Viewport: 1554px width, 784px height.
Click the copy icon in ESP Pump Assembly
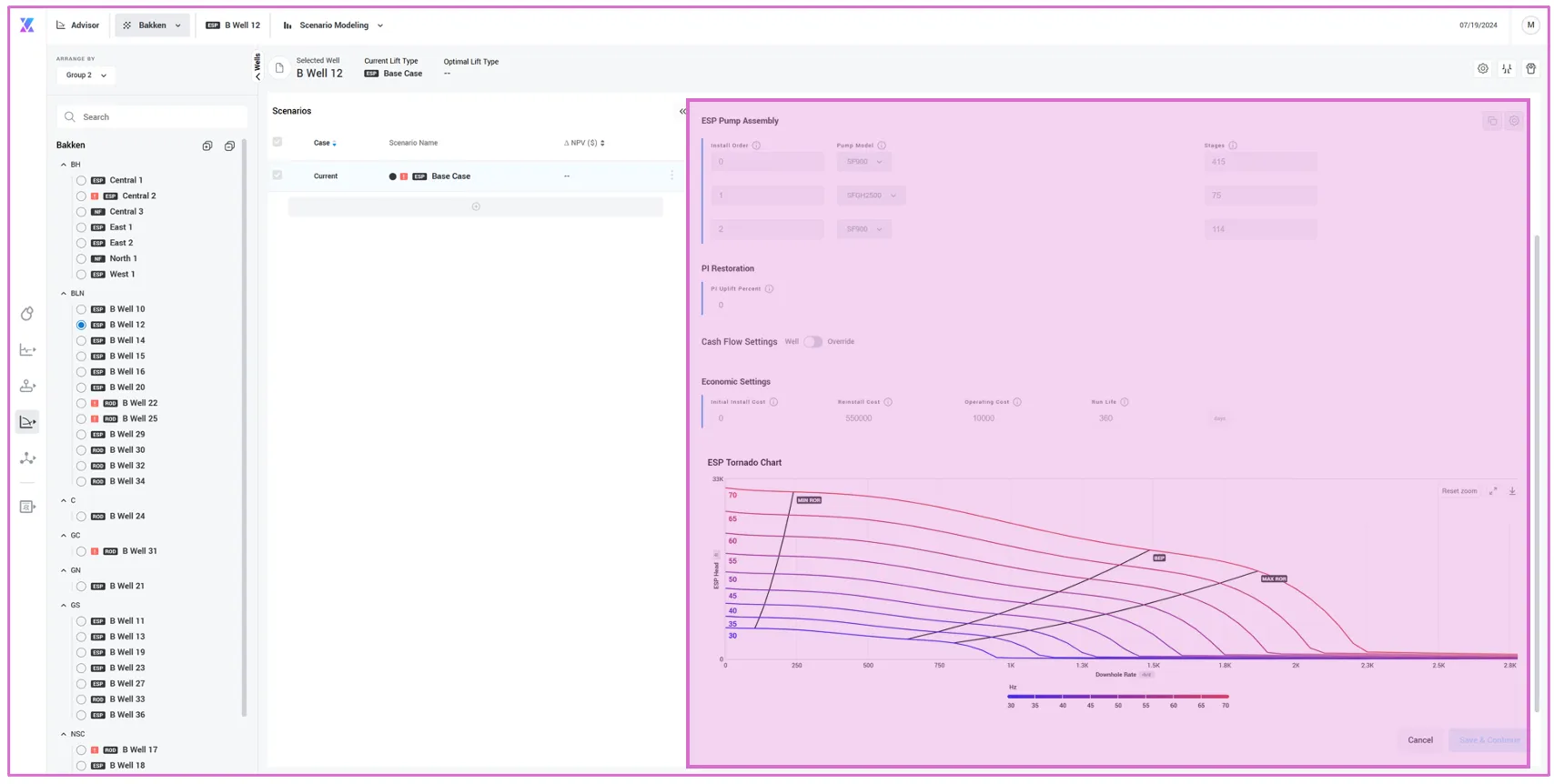point(1492,121)
